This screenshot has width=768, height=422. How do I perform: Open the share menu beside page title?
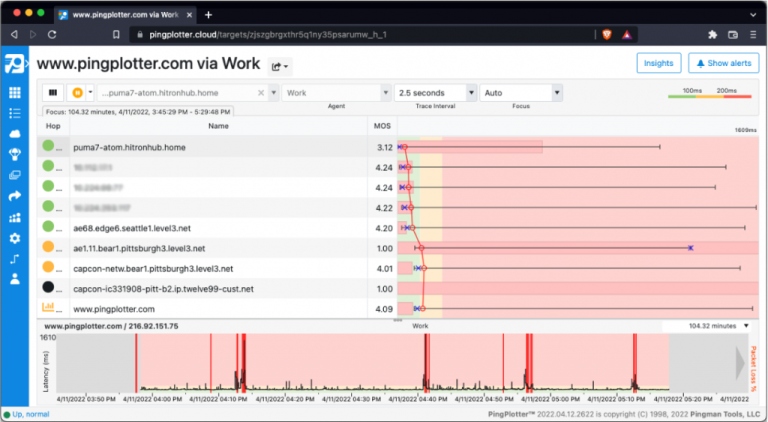point(281,66)
